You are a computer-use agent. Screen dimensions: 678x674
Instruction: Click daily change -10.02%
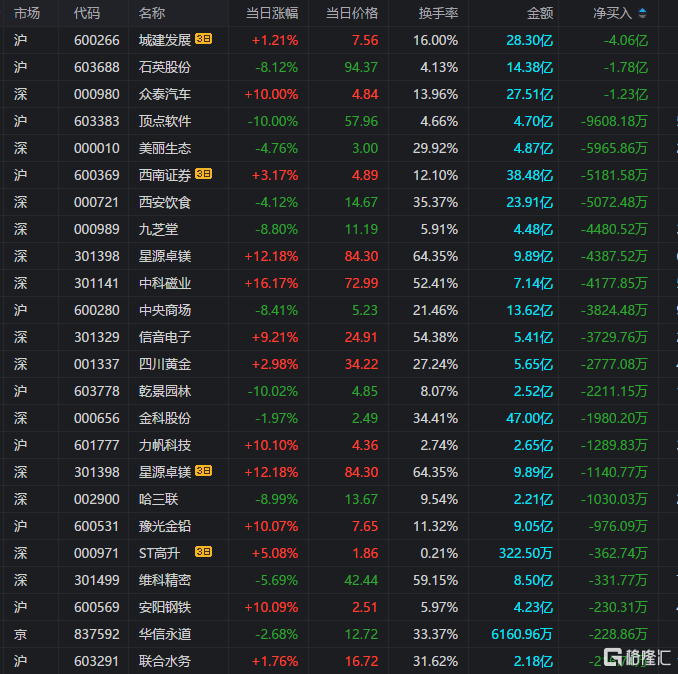[x=272, y=391]
